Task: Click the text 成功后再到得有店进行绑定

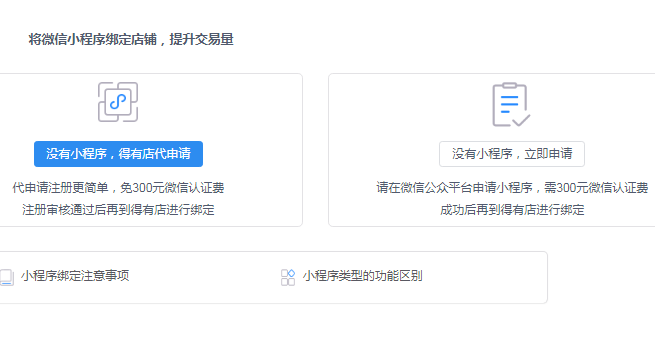Action: point(512,209)
